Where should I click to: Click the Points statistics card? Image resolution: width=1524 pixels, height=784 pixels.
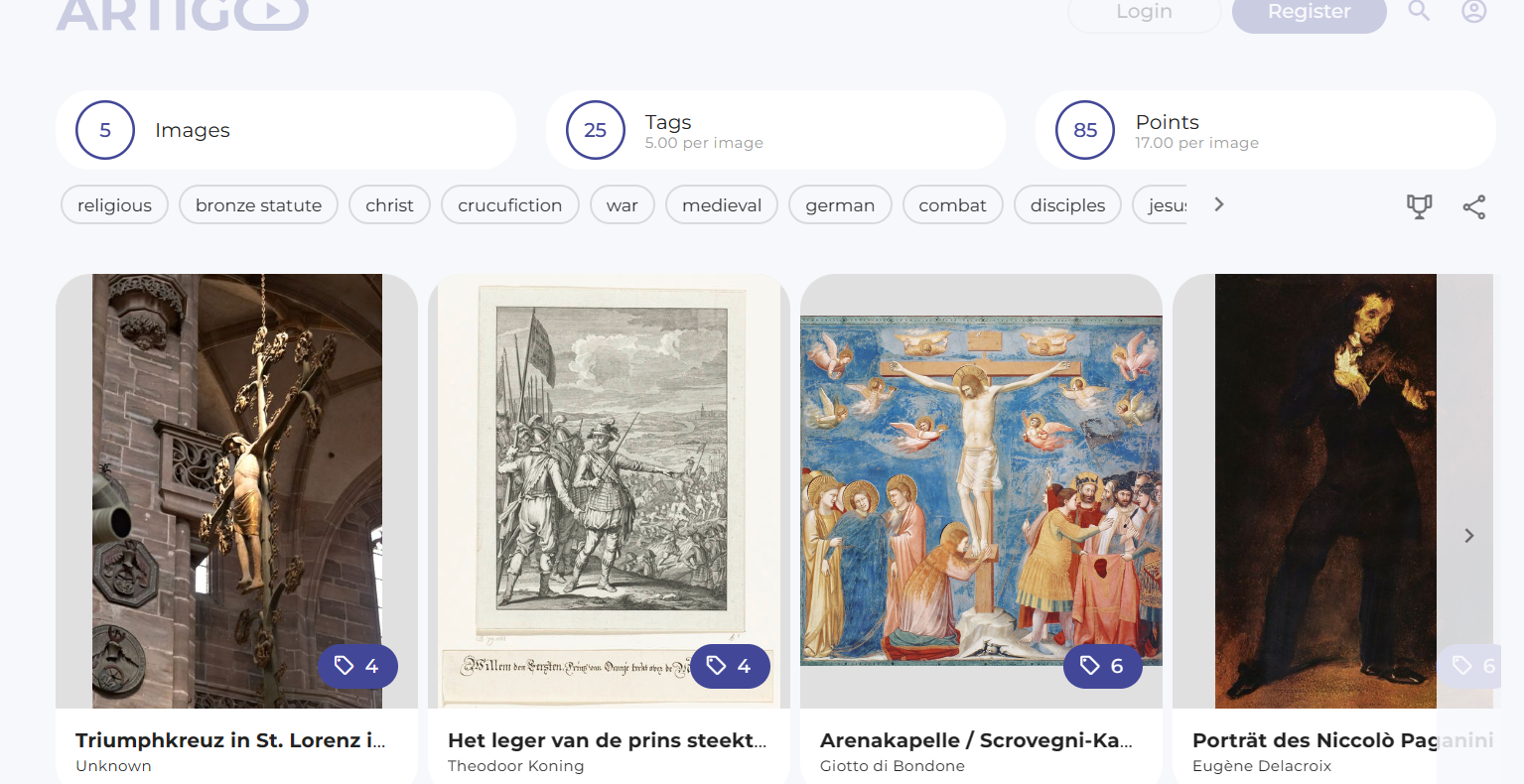(x=1265, y=130)
